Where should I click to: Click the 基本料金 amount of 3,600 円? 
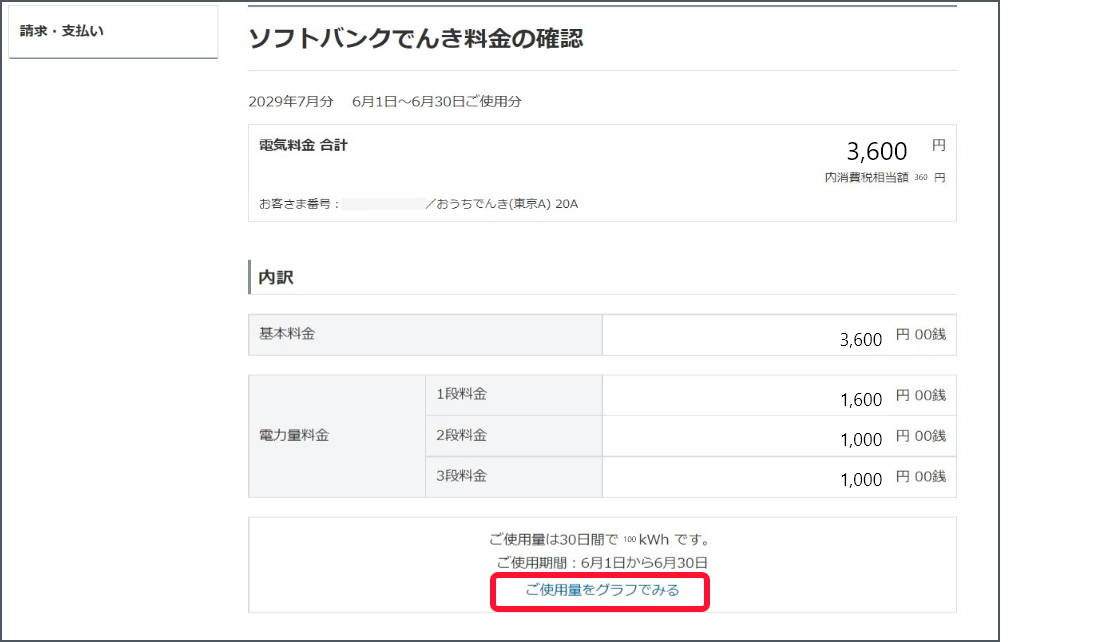861,339
